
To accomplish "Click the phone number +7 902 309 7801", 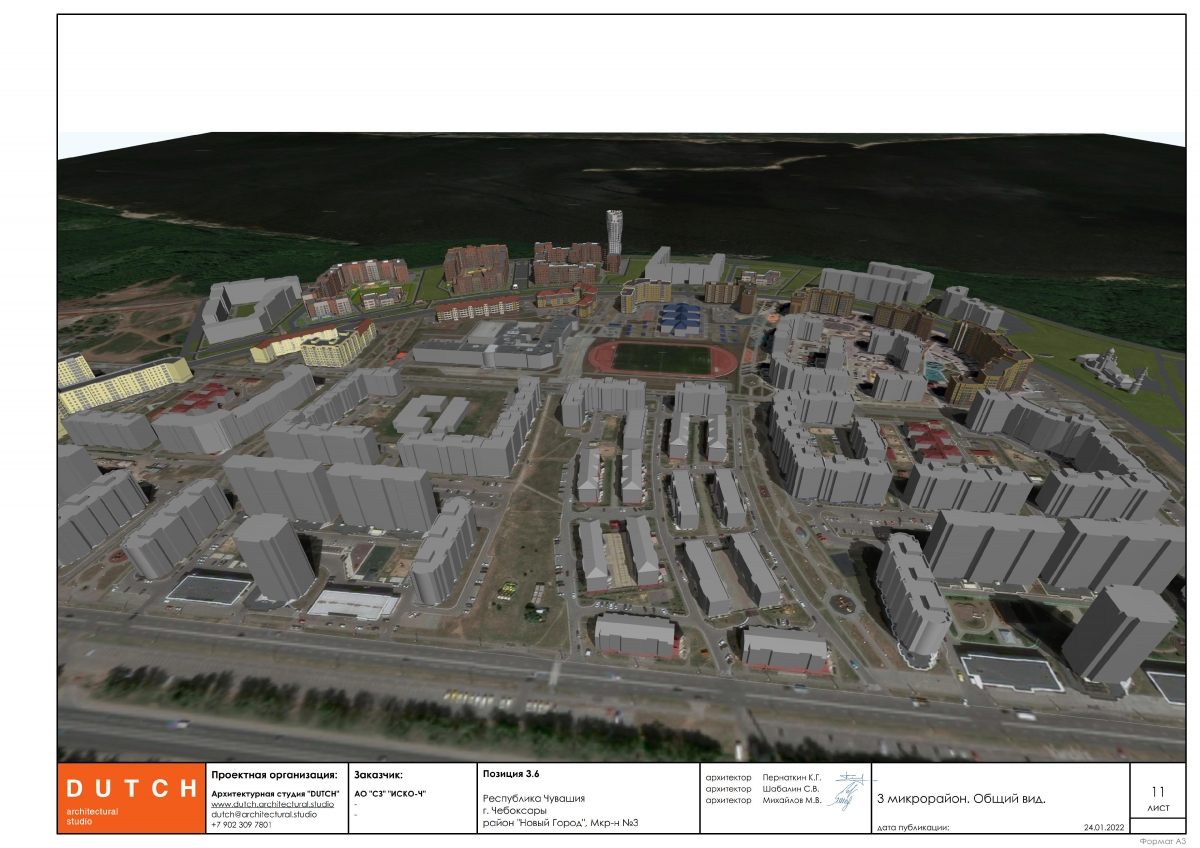I will click(240, 825).
